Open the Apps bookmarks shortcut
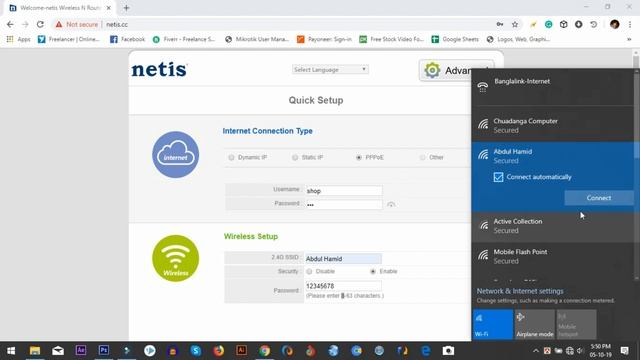The width and height of the screenshot is (640, 360). tap(18, 39)
